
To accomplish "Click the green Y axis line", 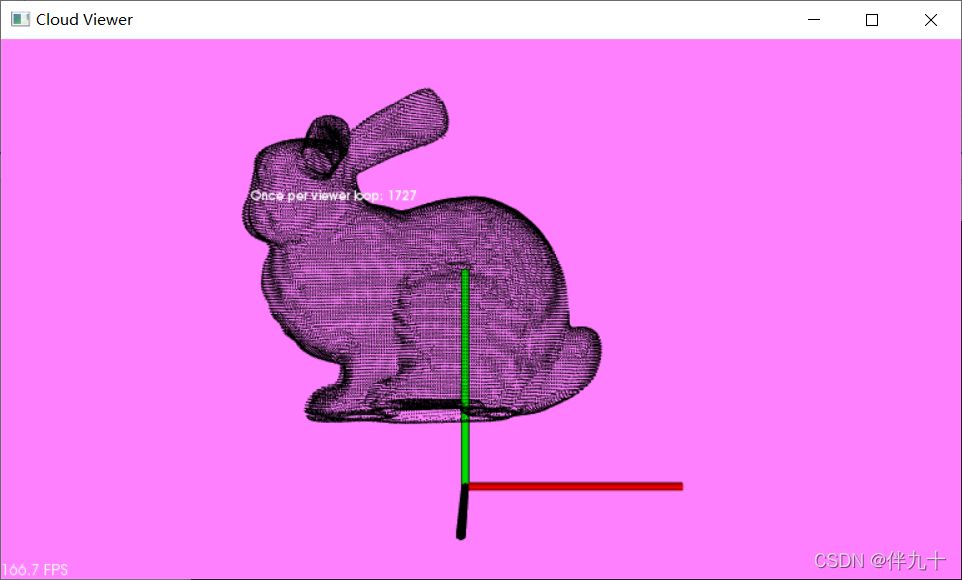I will 465,376.
